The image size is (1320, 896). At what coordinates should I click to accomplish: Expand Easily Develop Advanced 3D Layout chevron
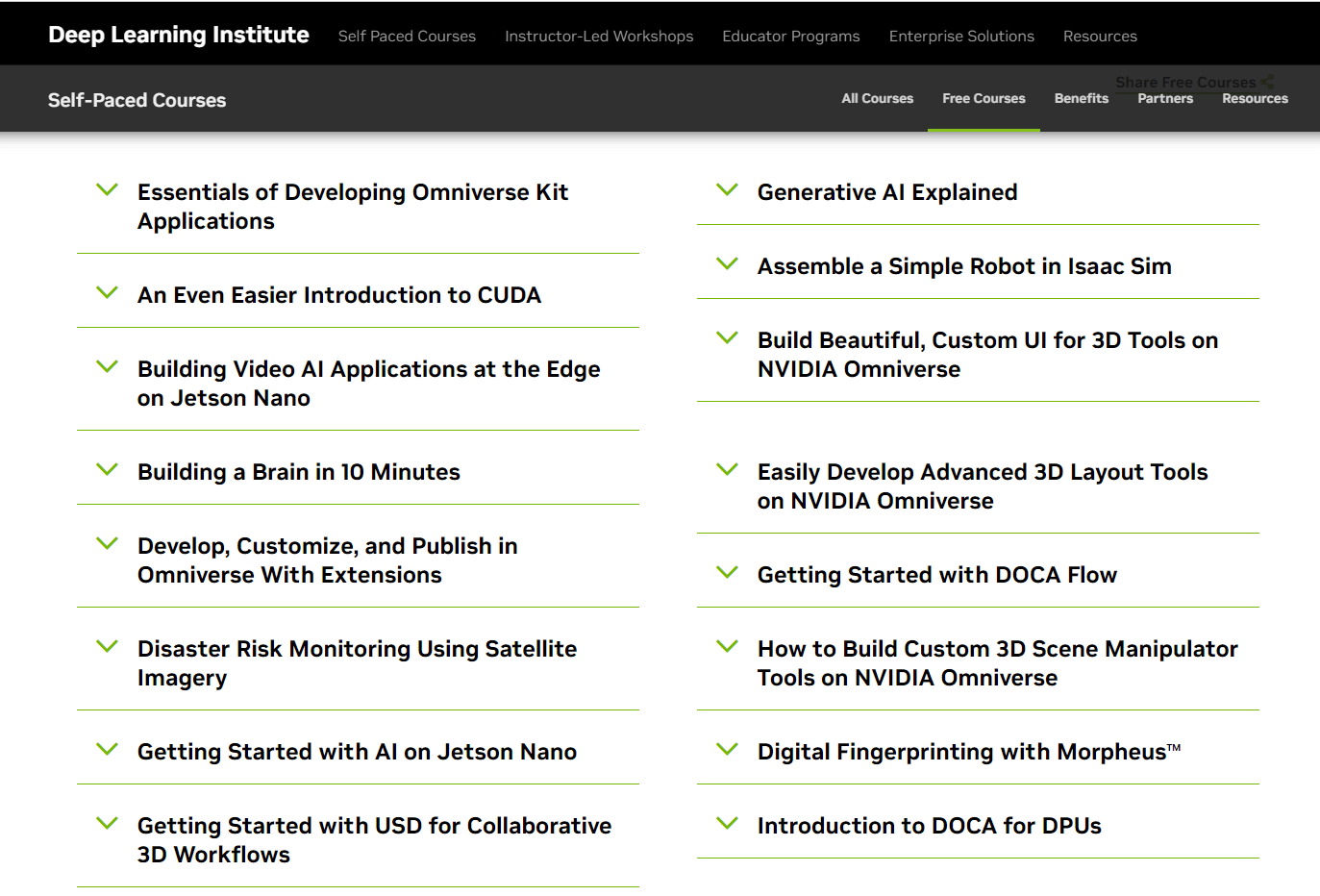point(728,469)
